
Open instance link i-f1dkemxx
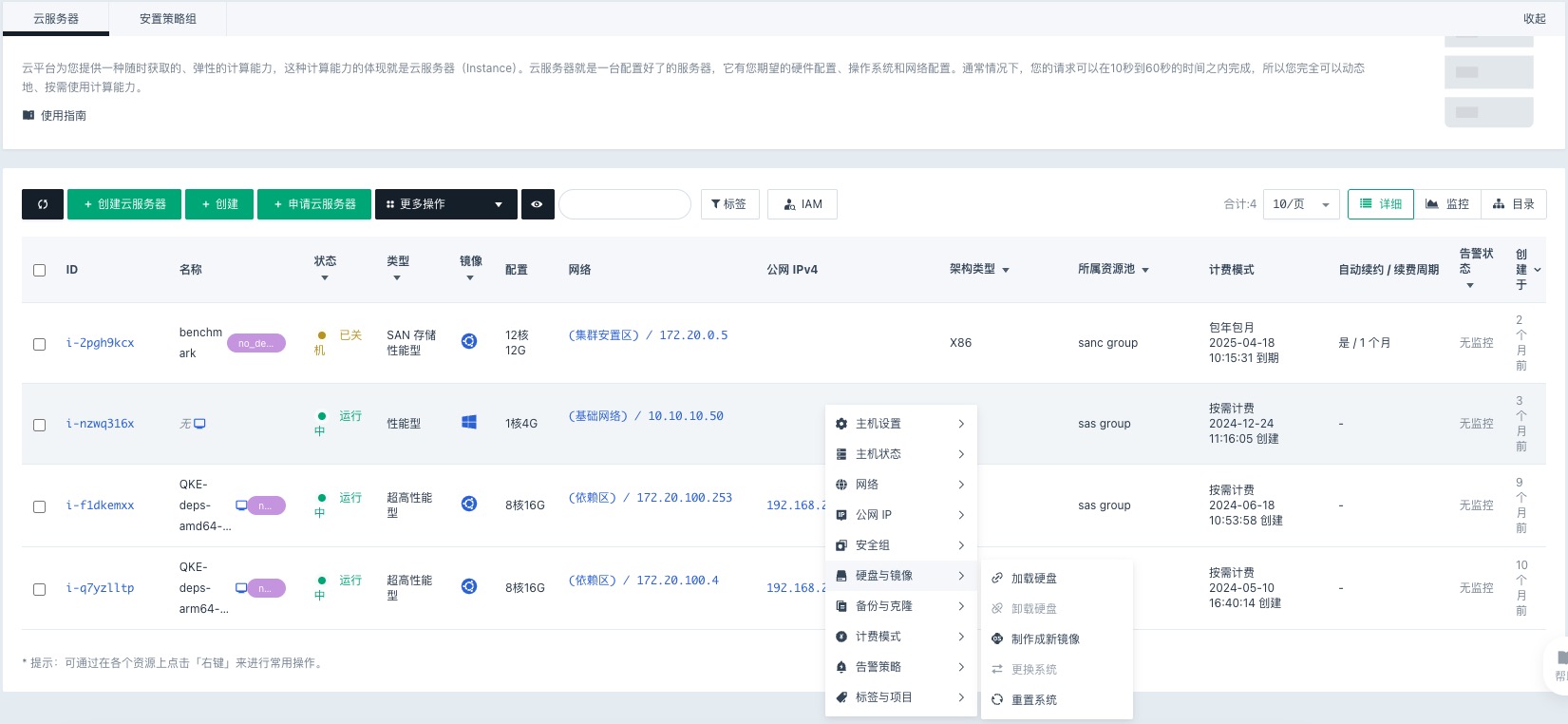[x=100, y=505]
